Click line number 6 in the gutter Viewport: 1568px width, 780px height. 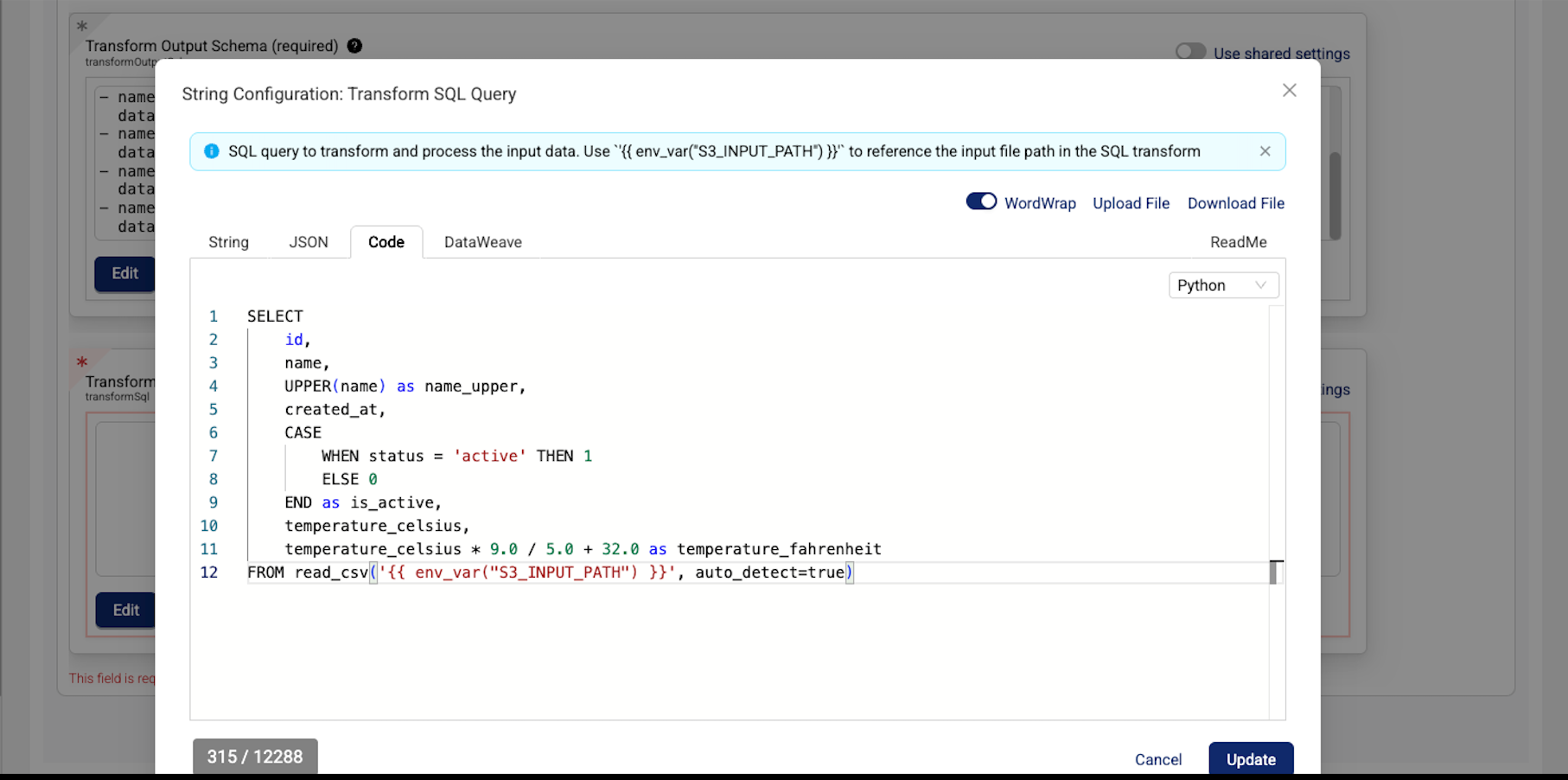point(213,432)
